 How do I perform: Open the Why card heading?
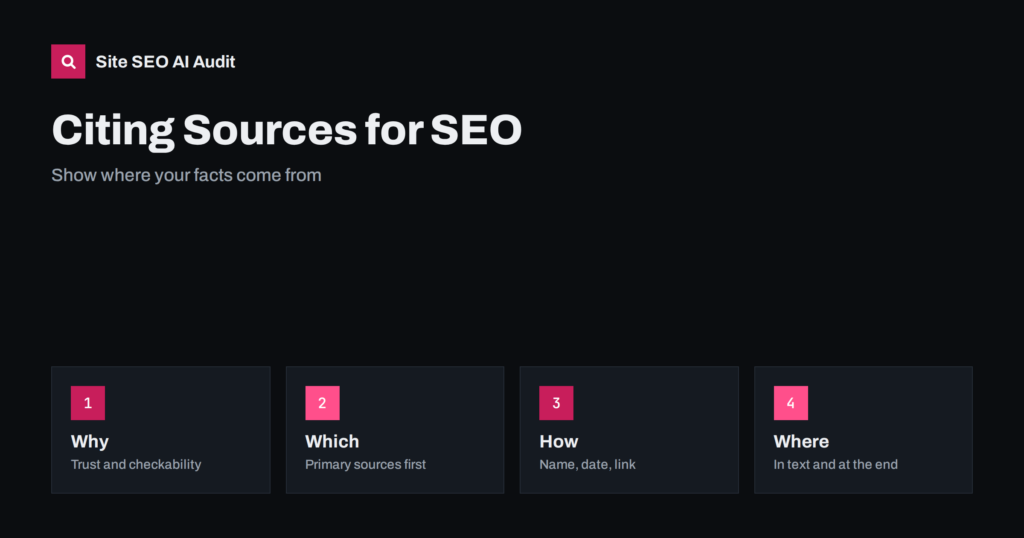(89, 441)
